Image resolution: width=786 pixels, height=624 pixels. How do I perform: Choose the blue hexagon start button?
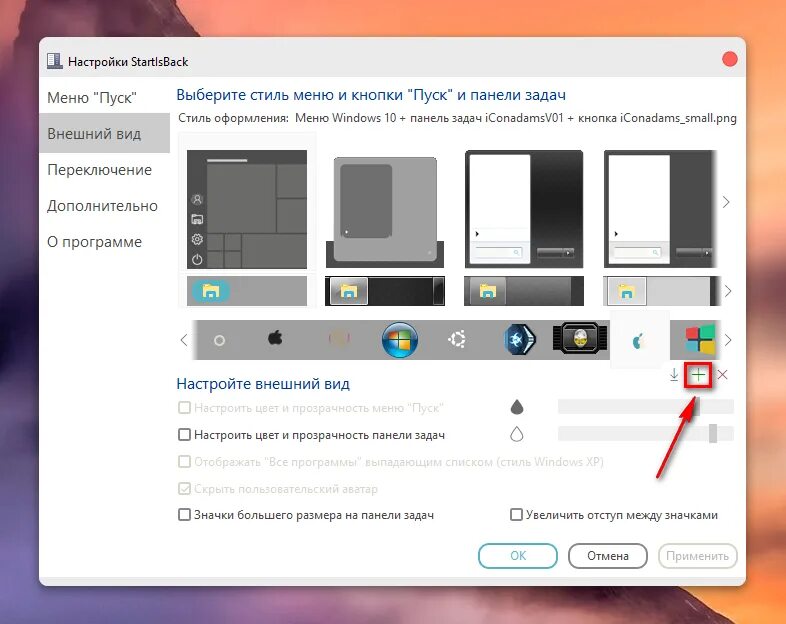(x=519, y=340)
